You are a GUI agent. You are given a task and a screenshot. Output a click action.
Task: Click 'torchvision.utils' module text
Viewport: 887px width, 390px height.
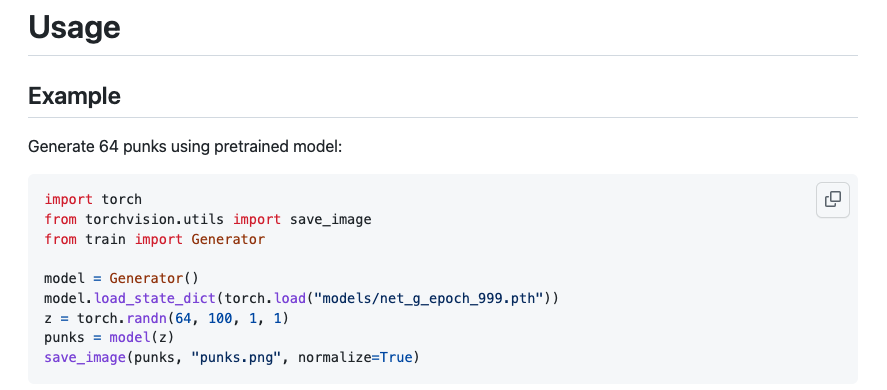154,219
